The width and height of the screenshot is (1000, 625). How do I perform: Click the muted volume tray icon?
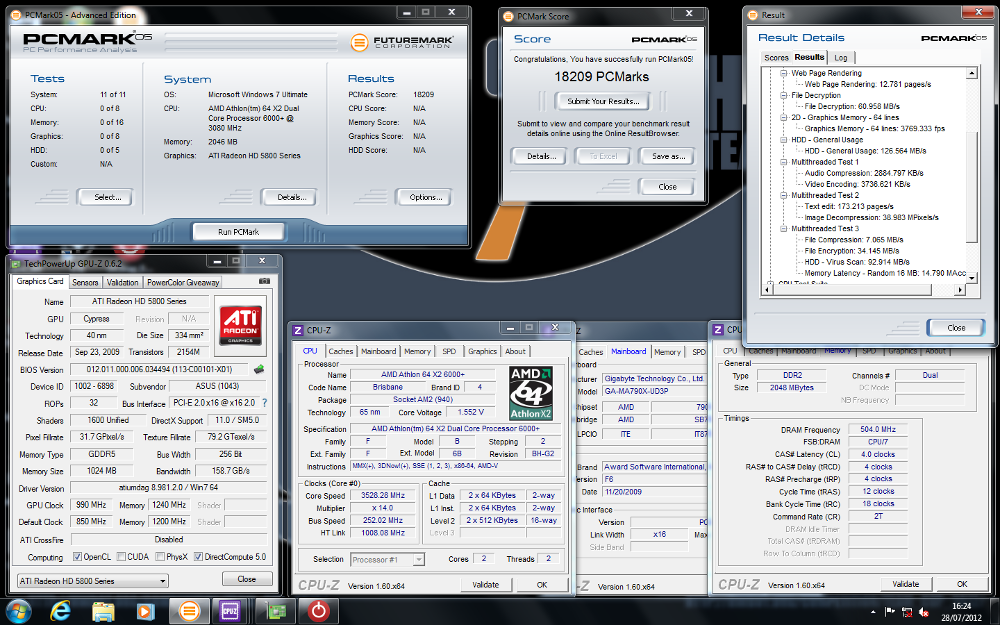[923, 612]
